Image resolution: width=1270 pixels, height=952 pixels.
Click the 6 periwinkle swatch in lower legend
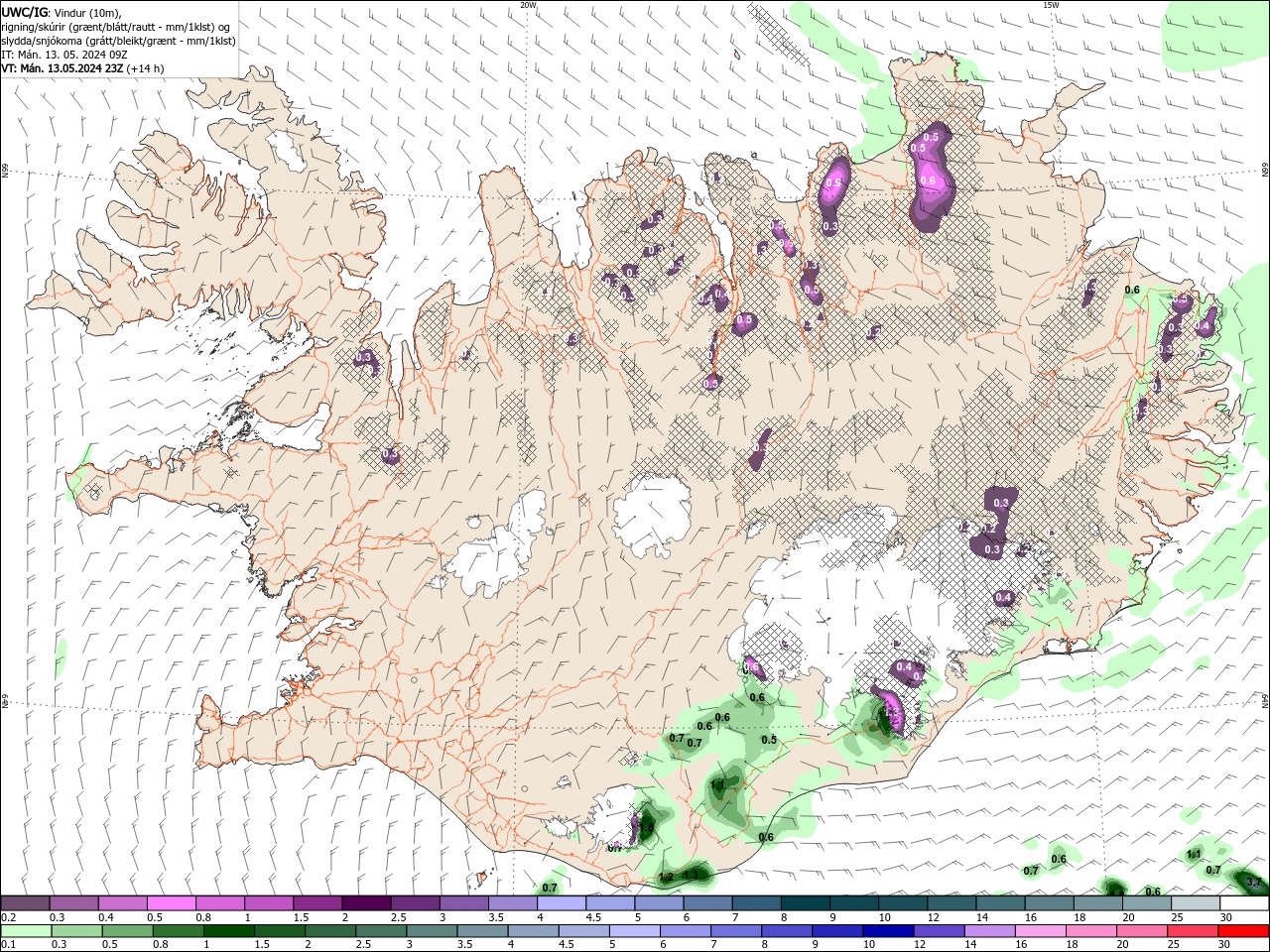point(684,931)
